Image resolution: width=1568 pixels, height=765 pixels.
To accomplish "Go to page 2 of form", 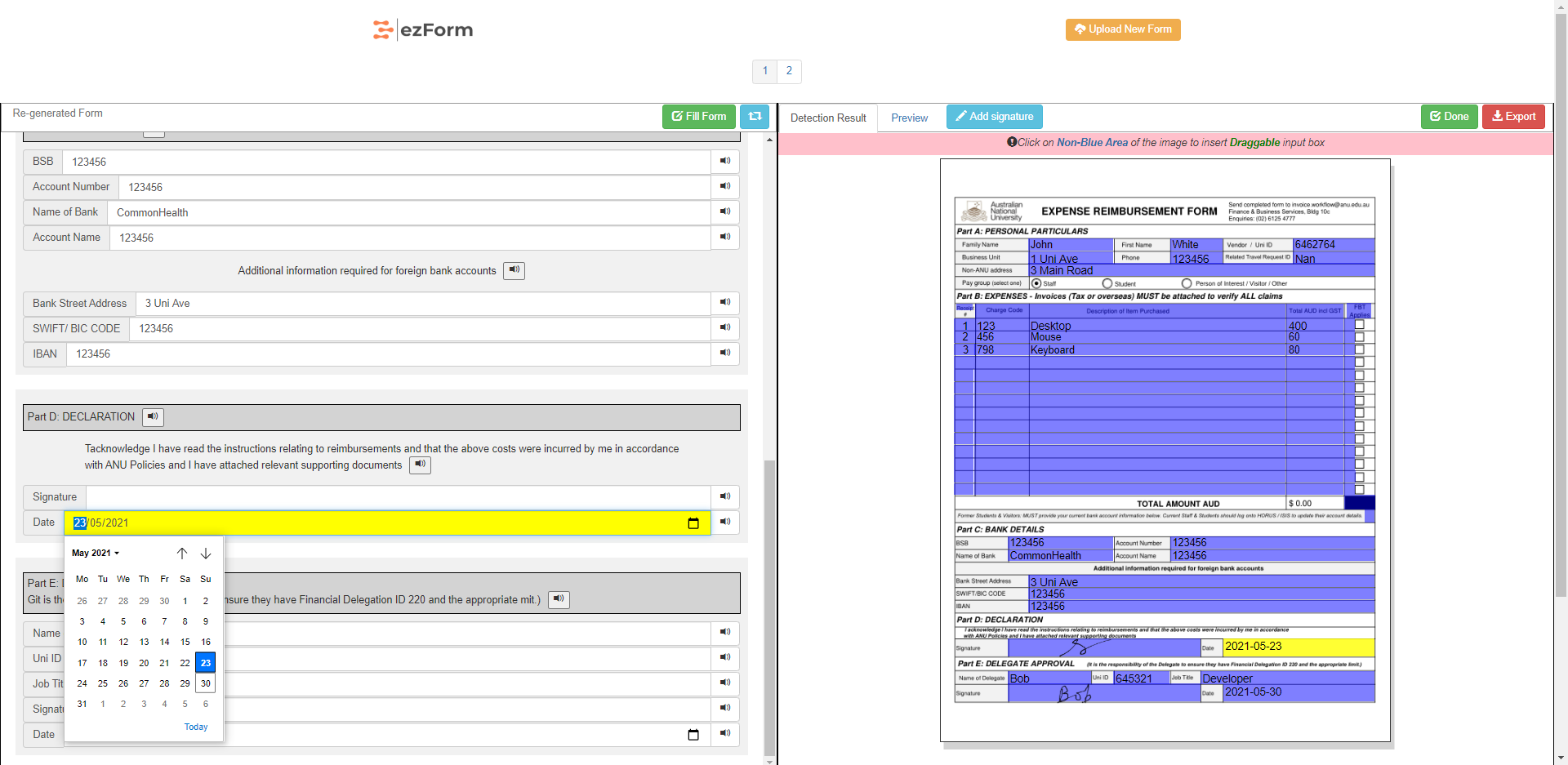I will (x=789, y=71).
